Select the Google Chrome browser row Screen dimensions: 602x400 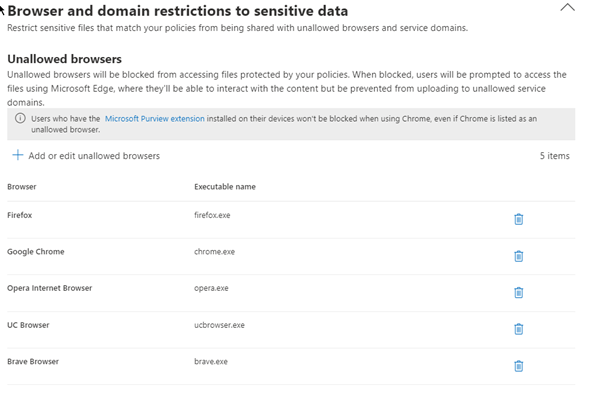coord(35,252)
